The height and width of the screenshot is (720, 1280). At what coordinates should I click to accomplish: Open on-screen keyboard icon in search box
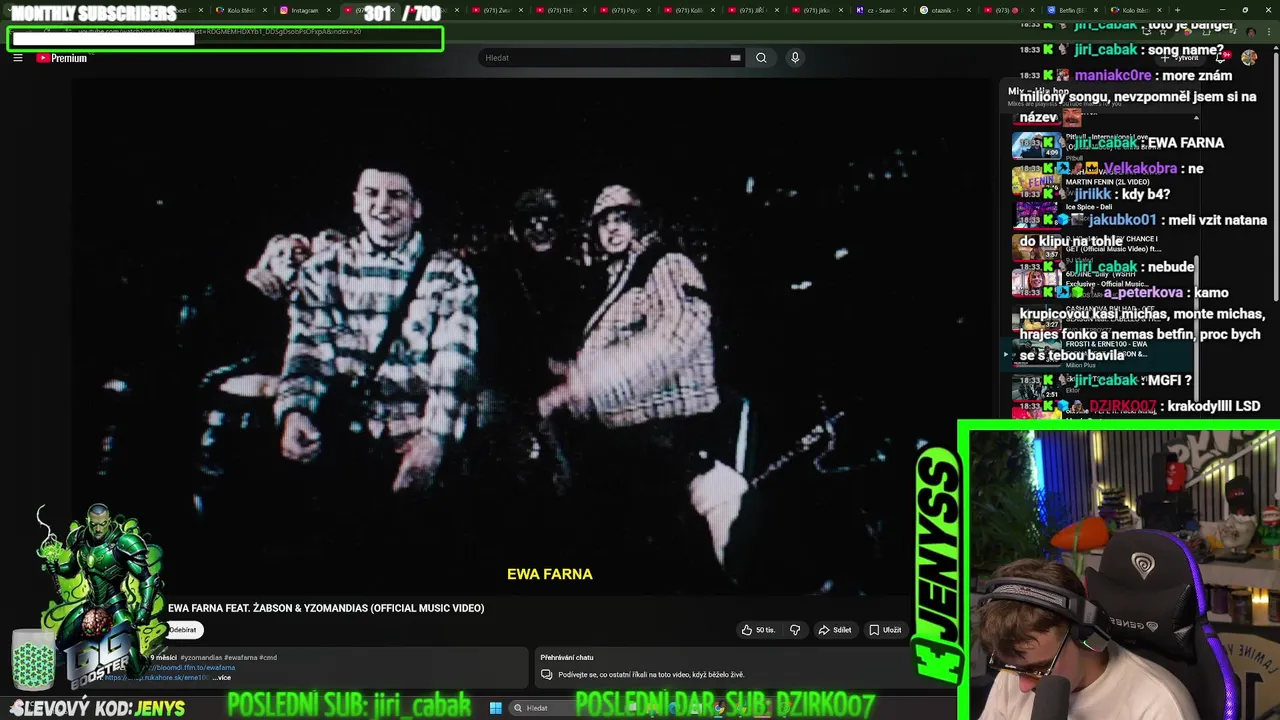pyautogui.click(x=735, y=58)
